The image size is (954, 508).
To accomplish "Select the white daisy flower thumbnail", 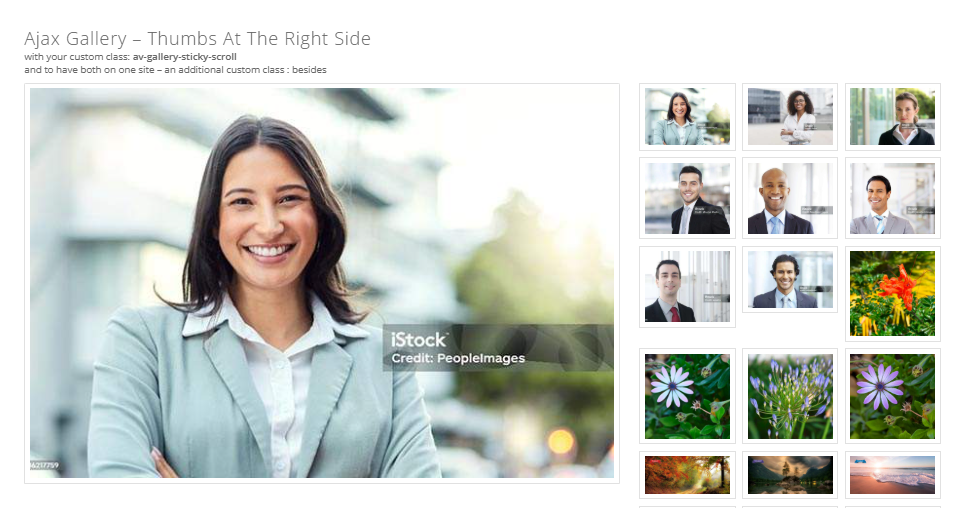I will (x=687, y=396).
